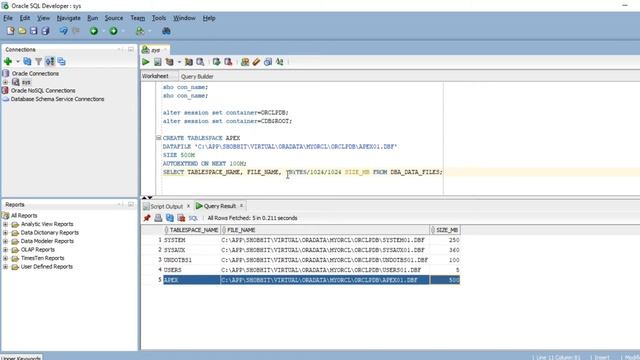Close the Query Result tab

point(242,206)
